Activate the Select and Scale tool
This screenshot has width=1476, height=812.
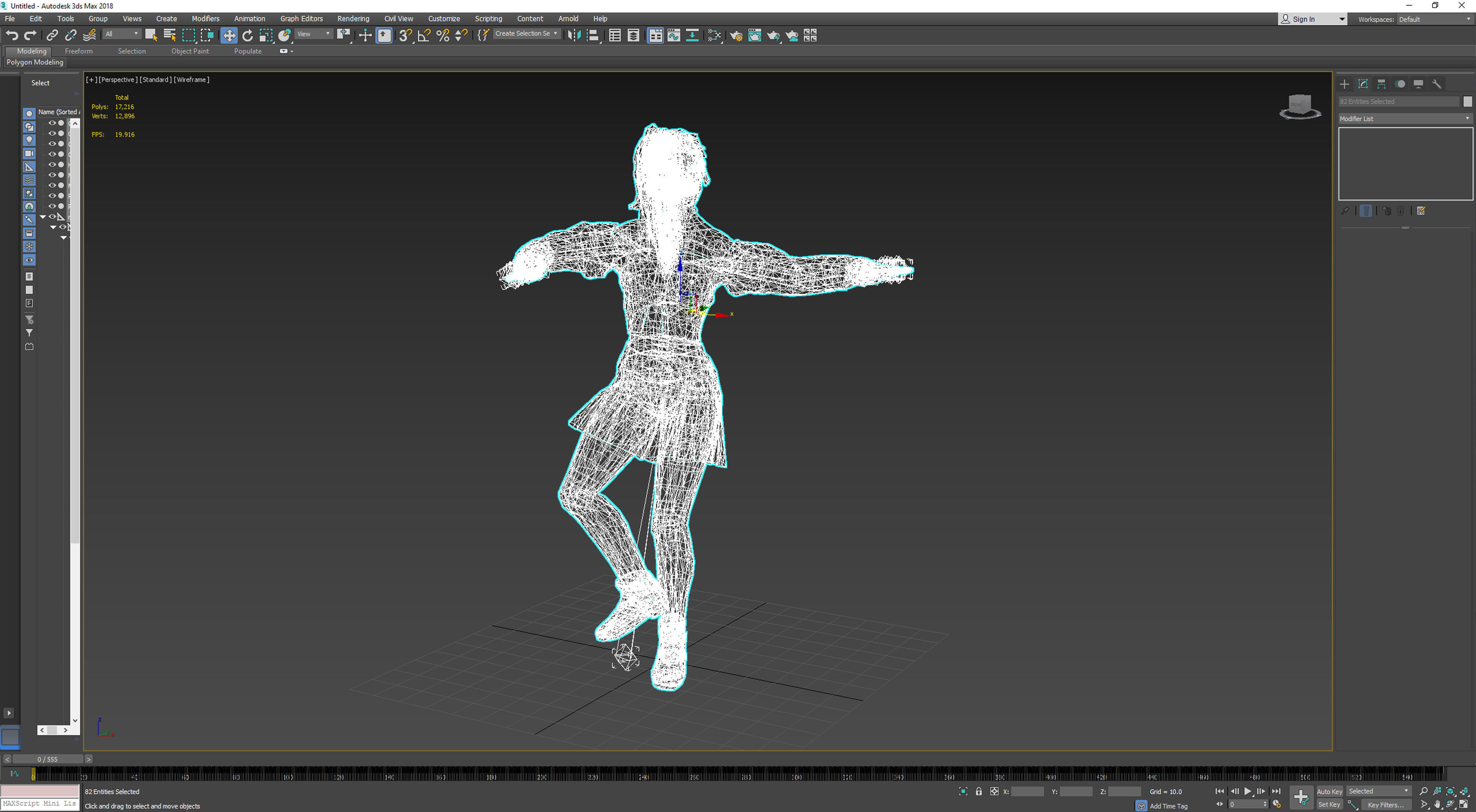tap(266, 35)
